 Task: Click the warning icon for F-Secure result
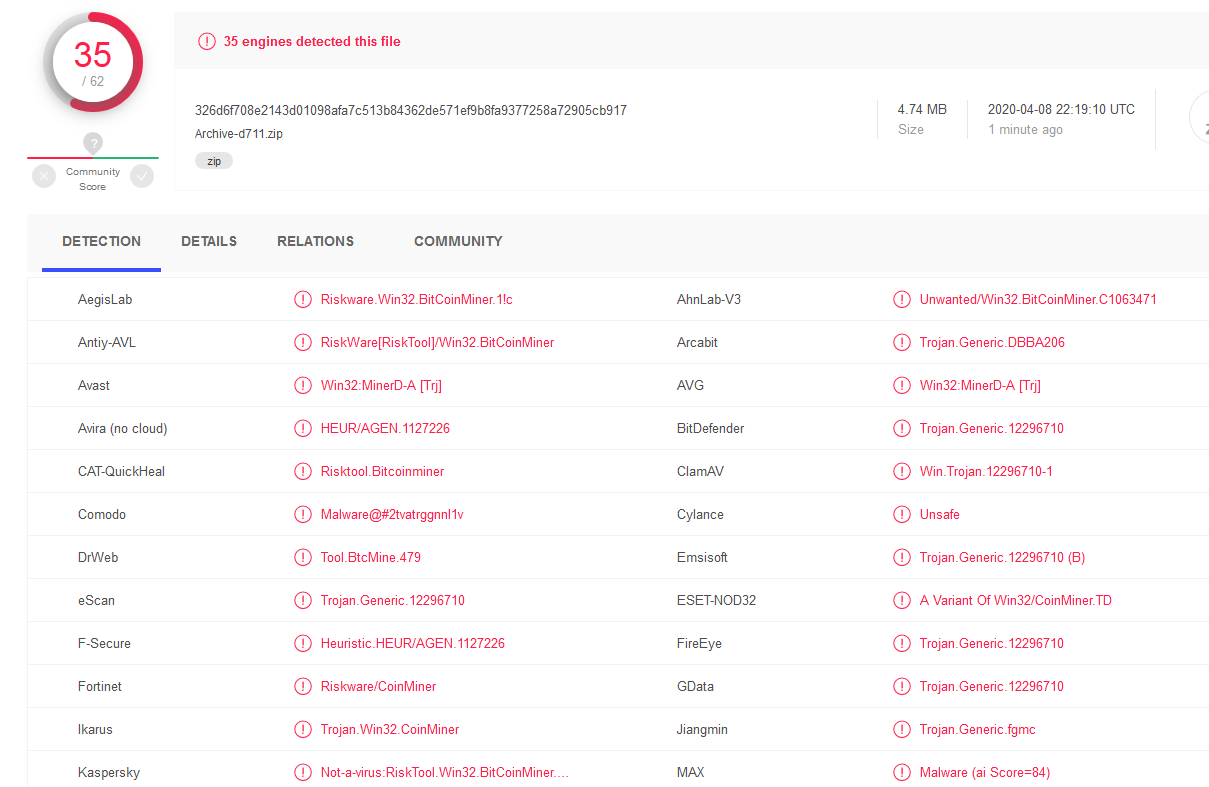[x=303, y=643]
